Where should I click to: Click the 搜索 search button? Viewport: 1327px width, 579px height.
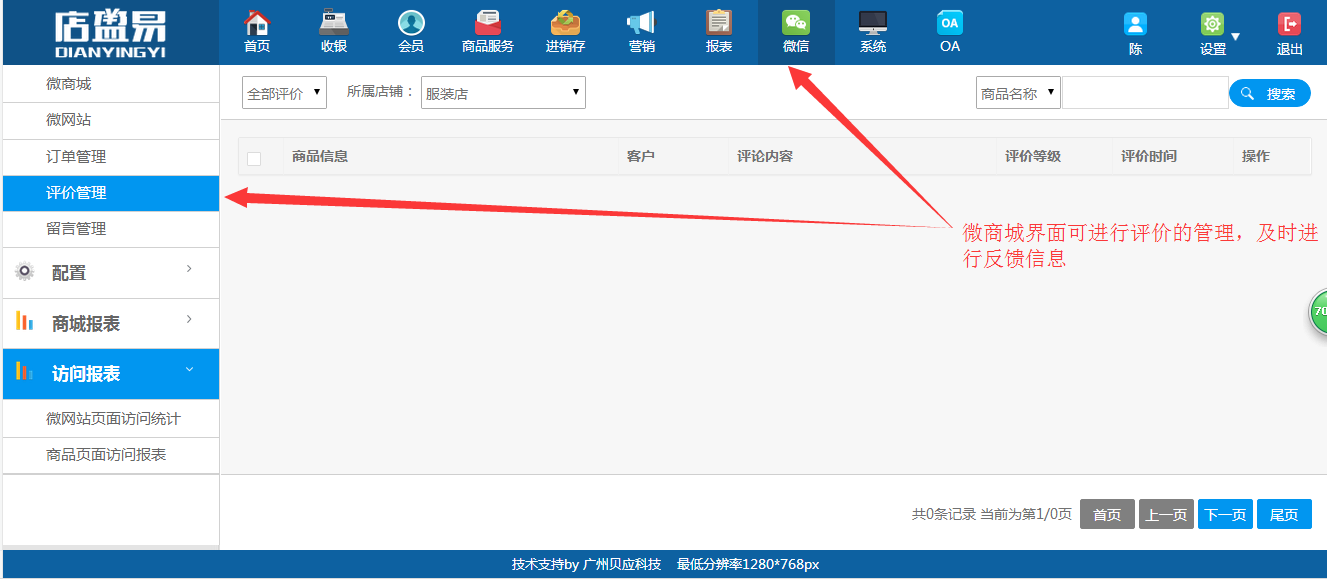[1269, 93]
